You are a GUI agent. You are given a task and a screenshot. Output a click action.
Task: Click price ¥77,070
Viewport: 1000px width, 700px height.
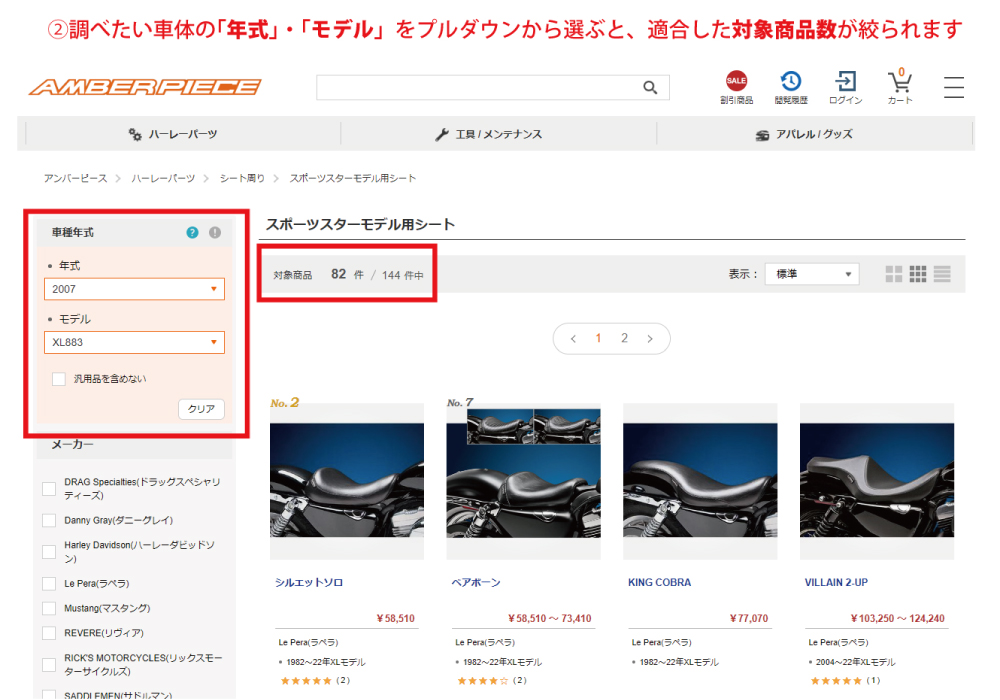point(749,618)
